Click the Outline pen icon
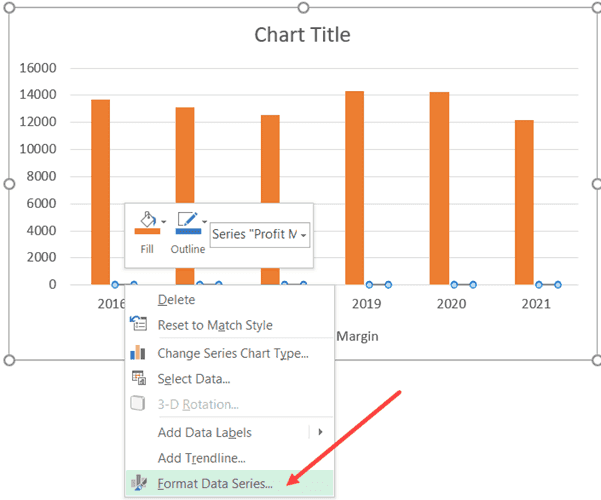601x500 pixels. [185, 218]
